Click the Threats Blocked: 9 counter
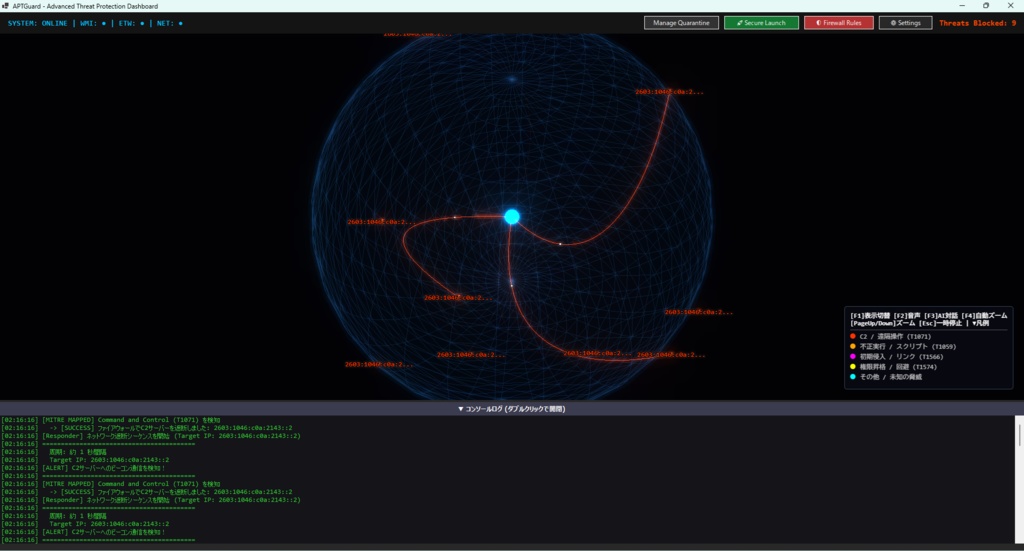1024x551 pixels. point(978,23)
